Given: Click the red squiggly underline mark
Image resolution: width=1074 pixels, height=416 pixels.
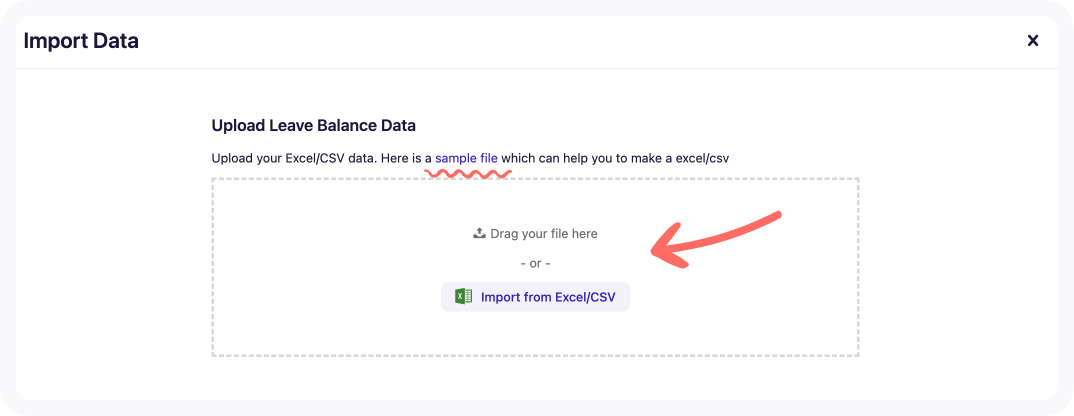Looking at the screenshot, I should 469,174.
